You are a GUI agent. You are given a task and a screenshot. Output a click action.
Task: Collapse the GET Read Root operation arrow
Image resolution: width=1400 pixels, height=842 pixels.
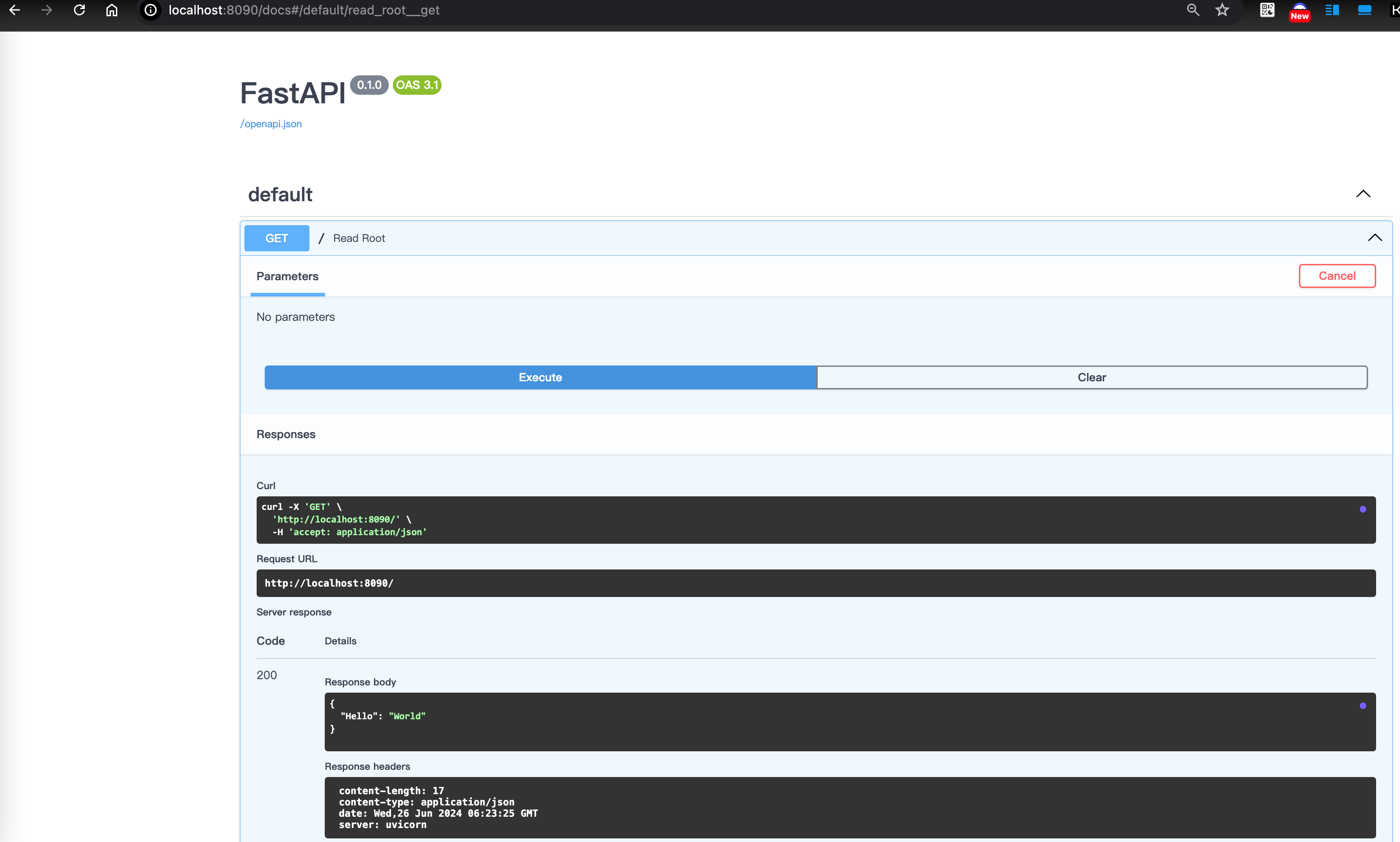[x=1374, y=238]
